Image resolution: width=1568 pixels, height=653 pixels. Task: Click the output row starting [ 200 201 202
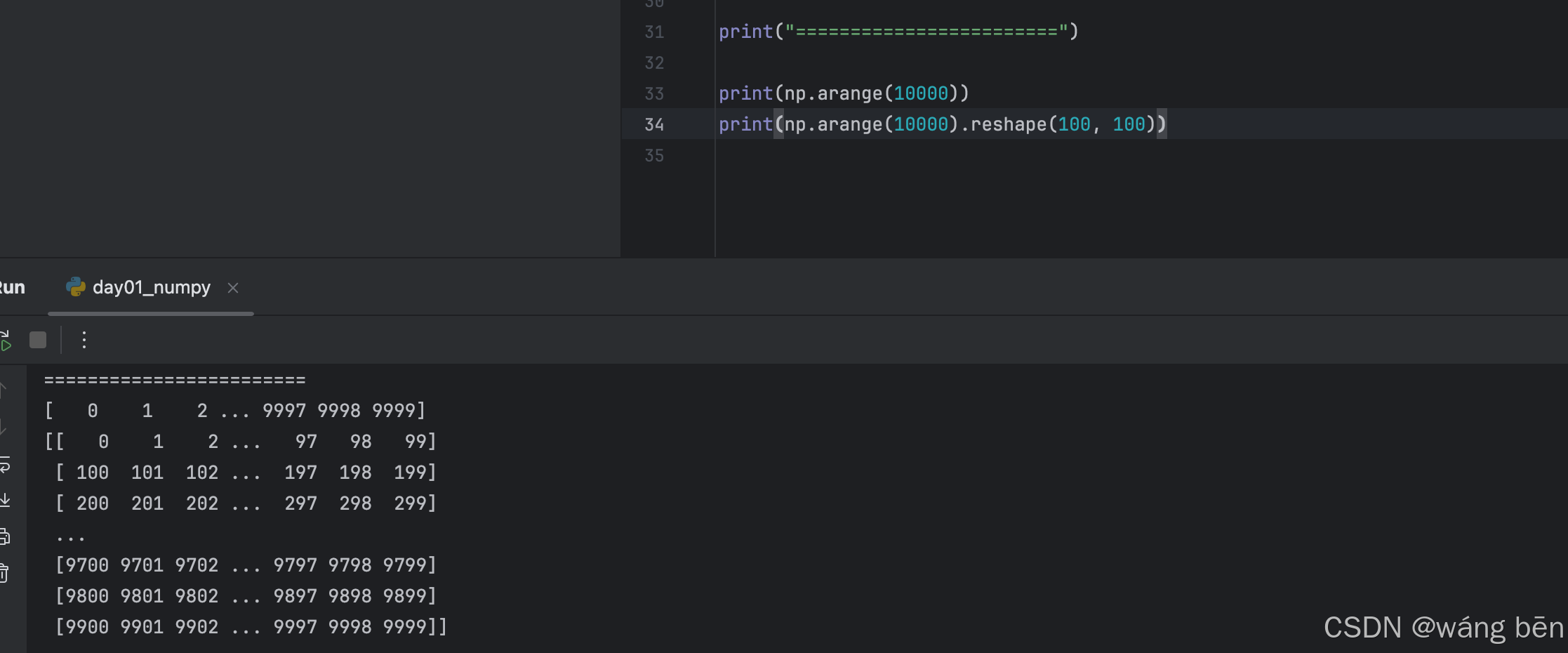(246, 503)
